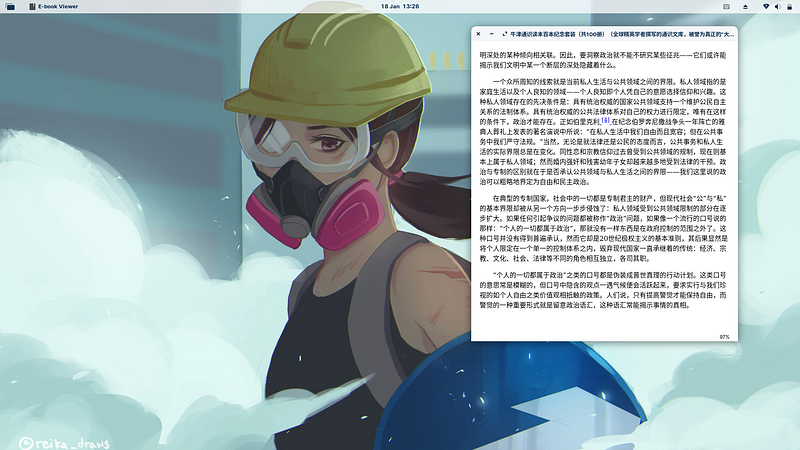Click the 97% reading progress indicator
Viewport: 800px width, 450px height.
pyautogui.click(x=724, y=337)
